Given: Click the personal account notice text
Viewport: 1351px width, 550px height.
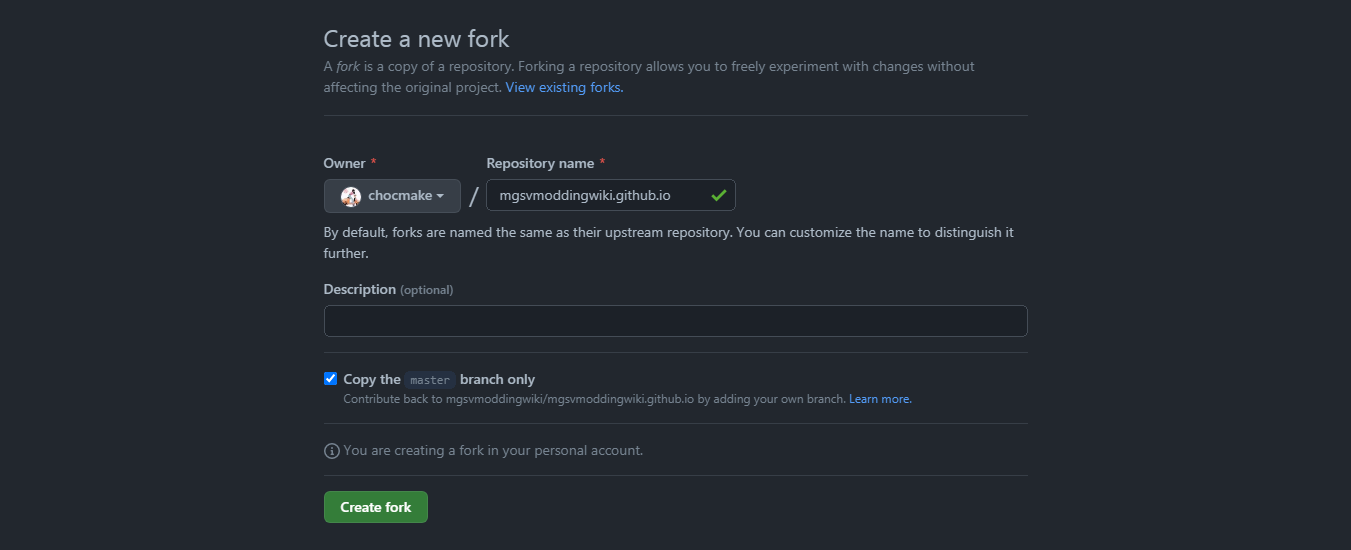Looking at the screenshot, I should (x=493, y=451).
